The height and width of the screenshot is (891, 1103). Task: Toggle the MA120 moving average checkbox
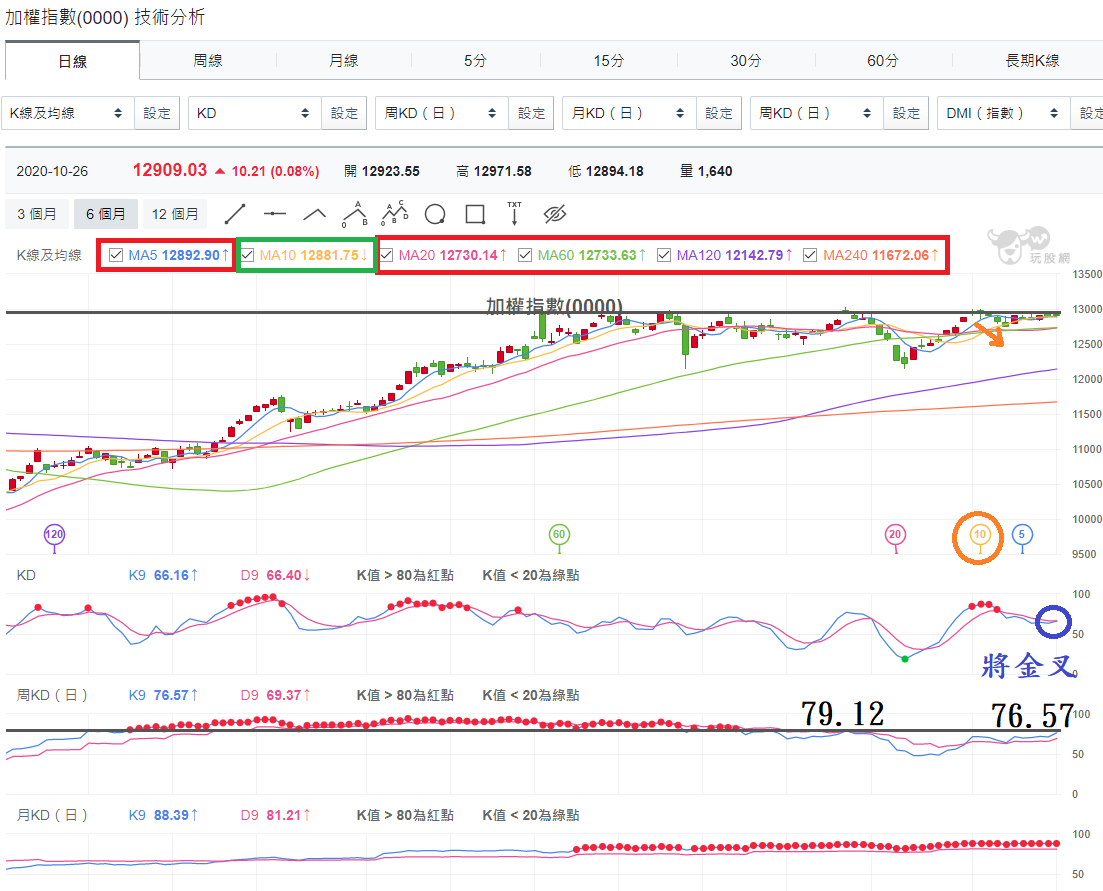pyautogui.click(x=664, y=255)
